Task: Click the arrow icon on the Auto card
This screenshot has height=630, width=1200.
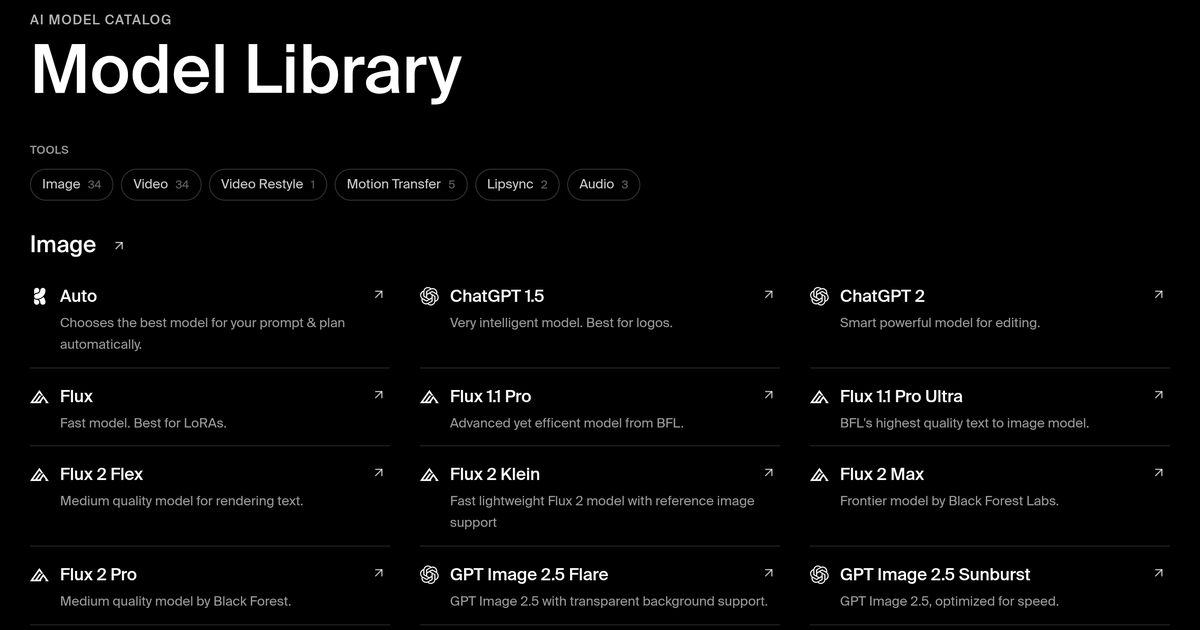Action: [x=378, y=295]
